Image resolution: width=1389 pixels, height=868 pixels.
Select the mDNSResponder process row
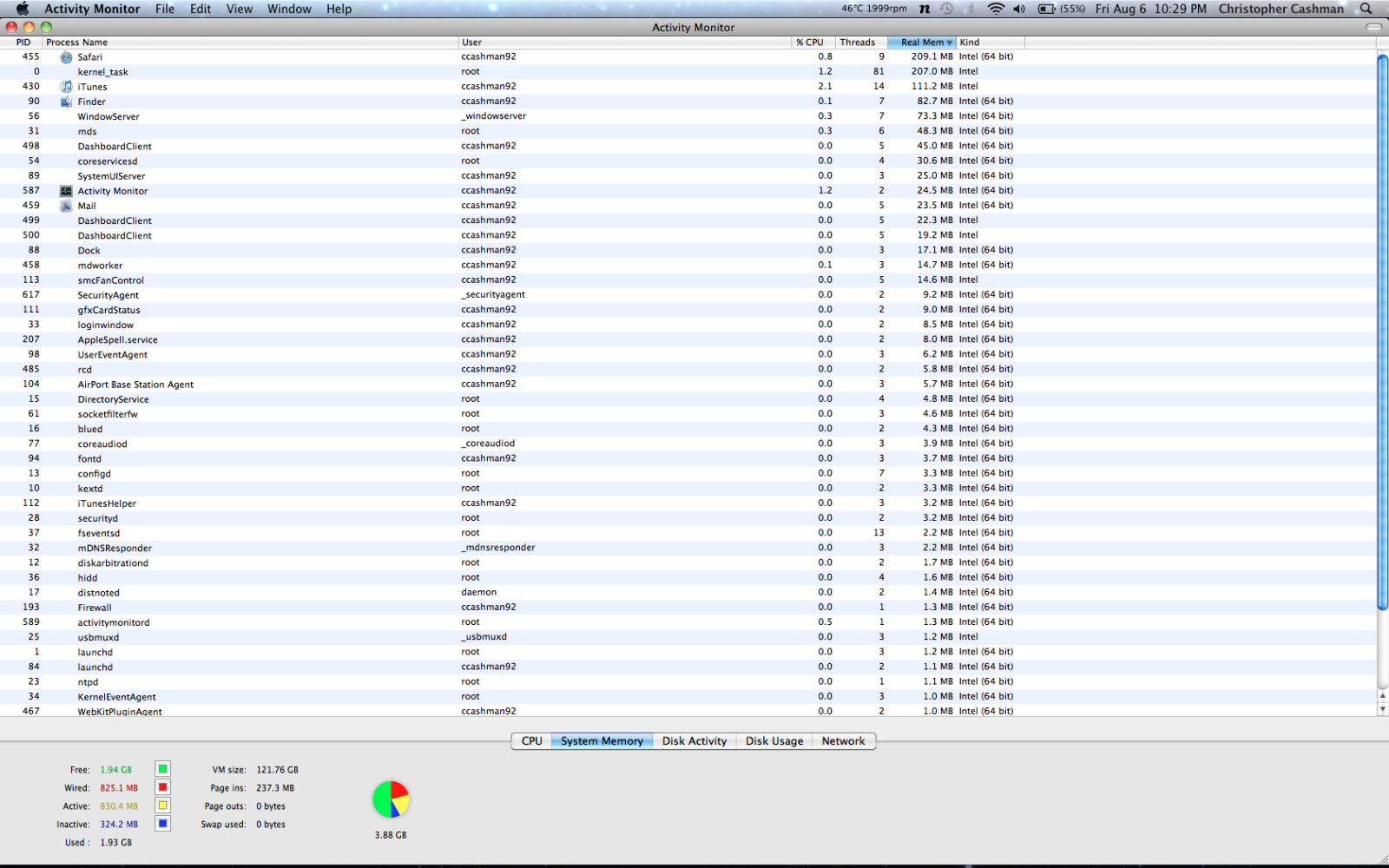click(688, 548)
